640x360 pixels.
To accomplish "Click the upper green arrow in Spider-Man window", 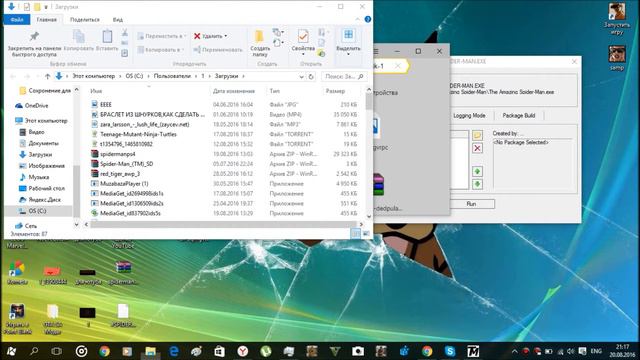I will pos(477,171).
